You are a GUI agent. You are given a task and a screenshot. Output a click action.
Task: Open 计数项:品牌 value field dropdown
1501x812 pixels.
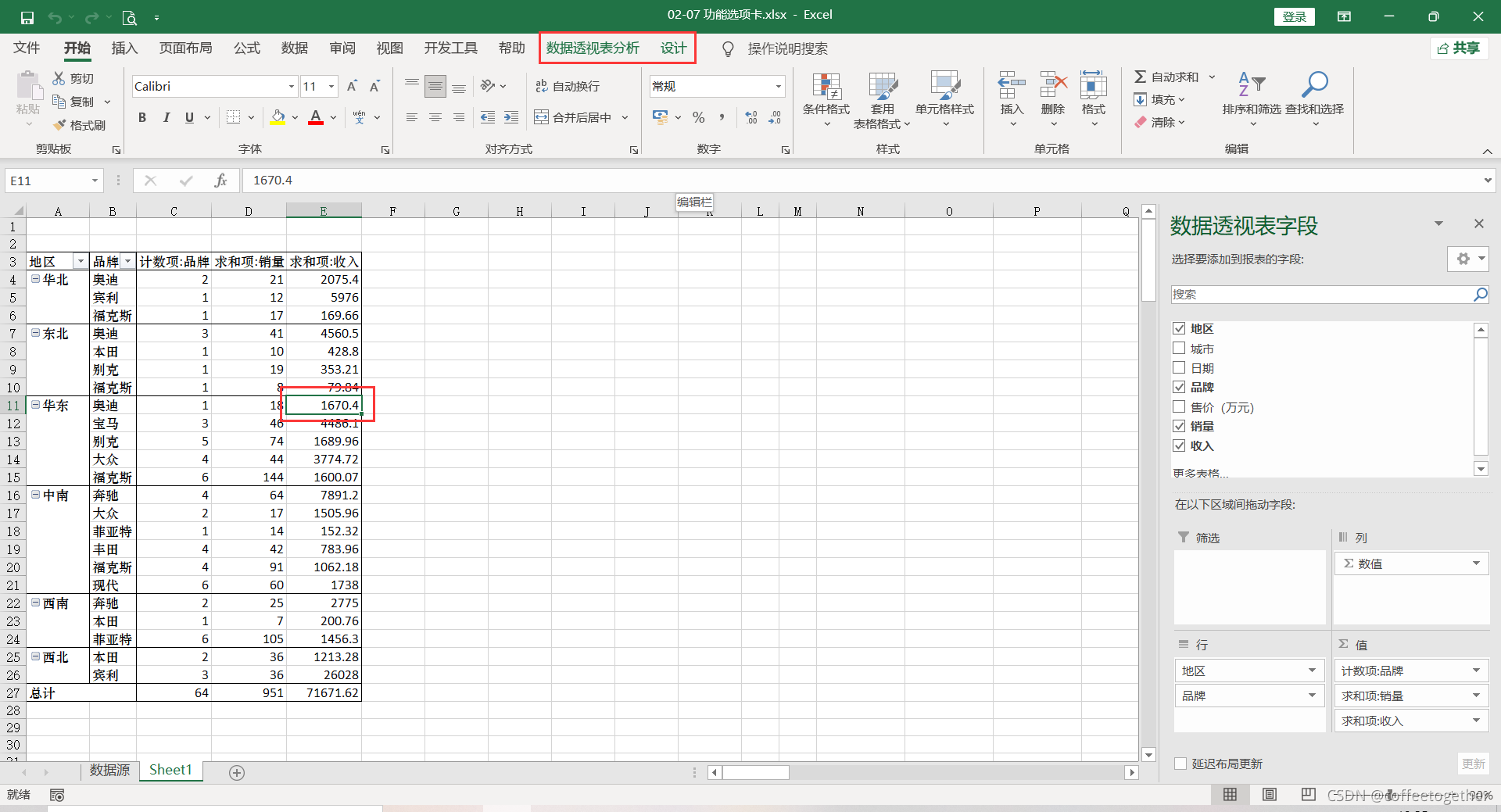point(1476,671)
